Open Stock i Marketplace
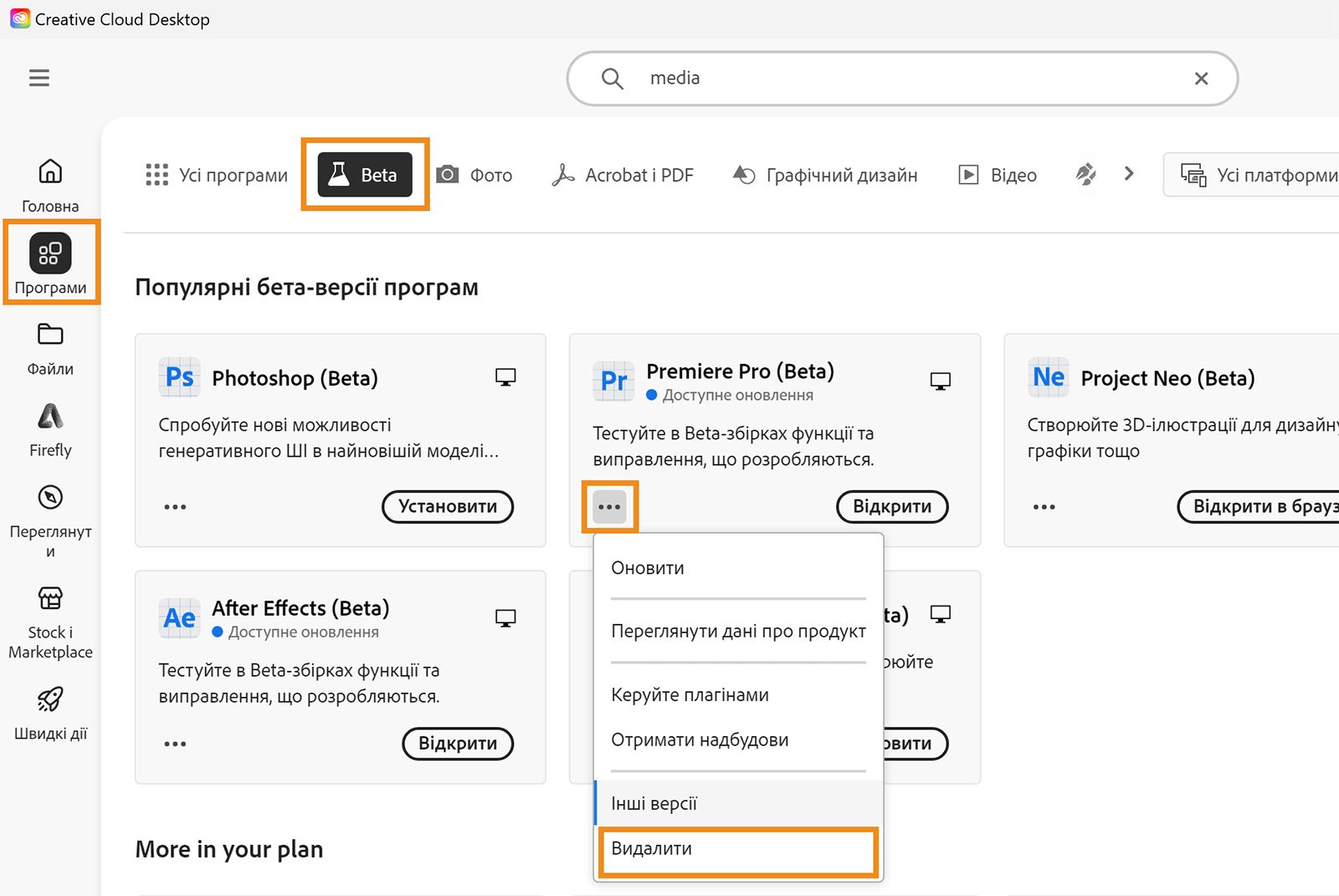Viewport: 1339px width, 896px height. pos(50,623)
